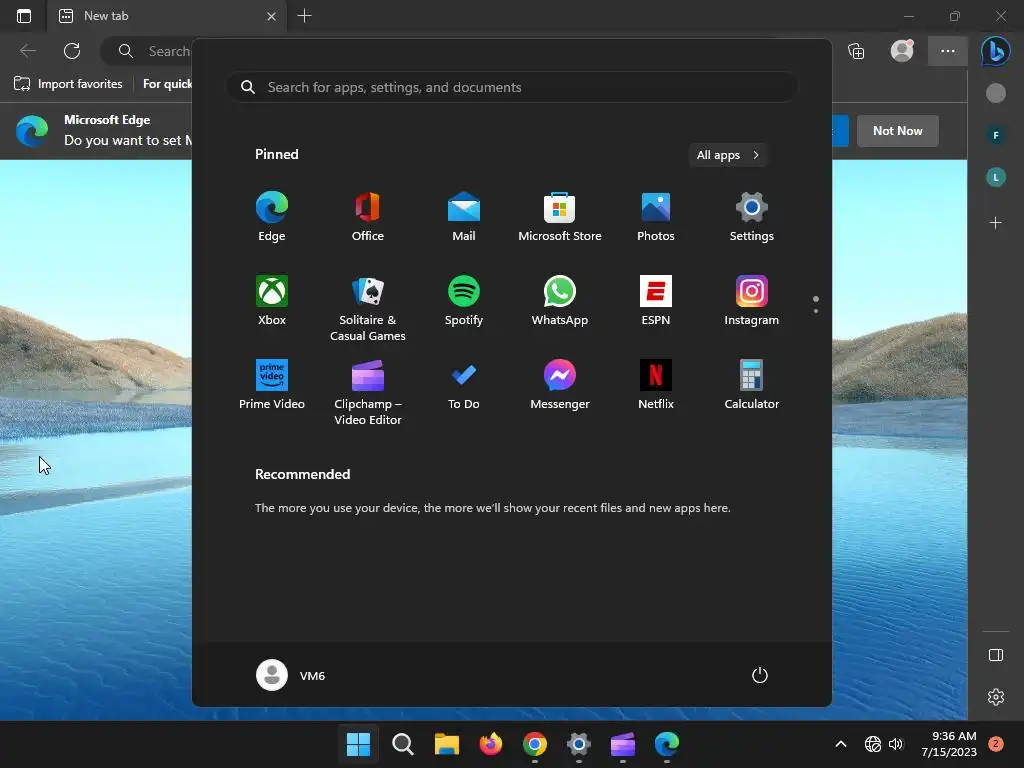Launch Firefox from taskbar

click(x=490, y=744)
